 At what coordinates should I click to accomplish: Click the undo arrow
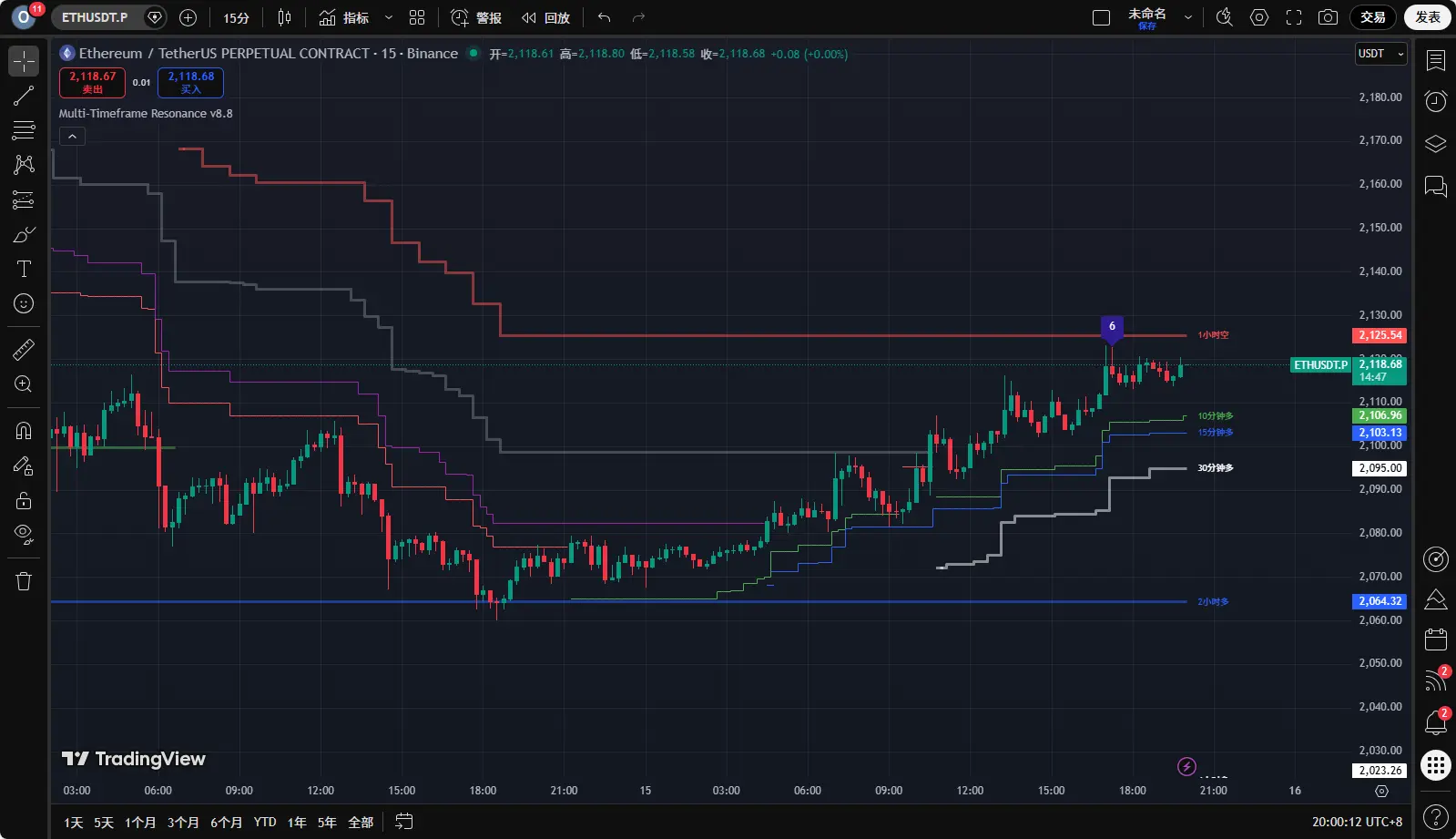[604, 17]
